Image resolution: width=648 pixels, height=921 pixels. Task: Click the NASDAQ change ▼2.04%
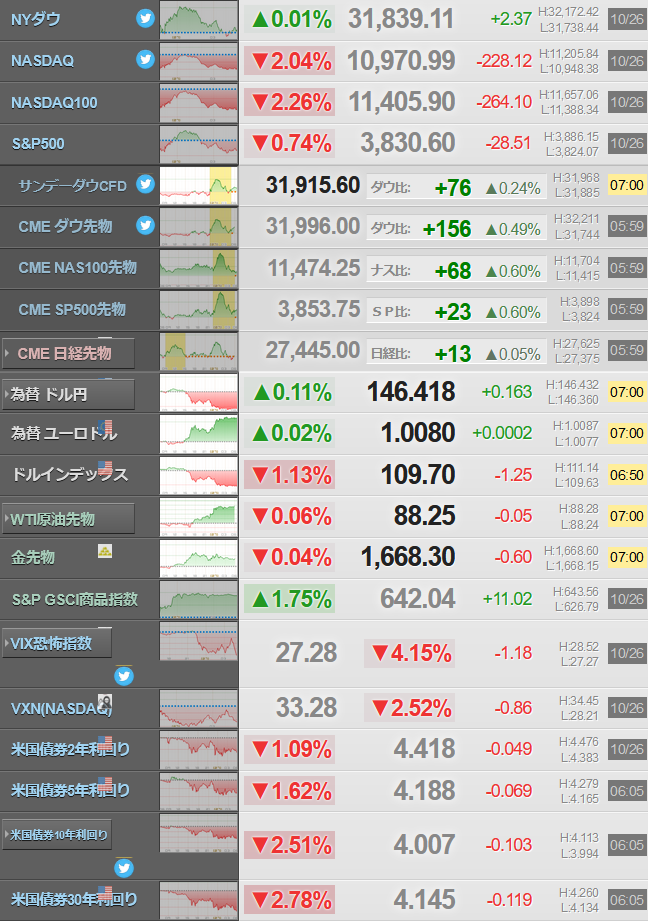click(290, 61)
